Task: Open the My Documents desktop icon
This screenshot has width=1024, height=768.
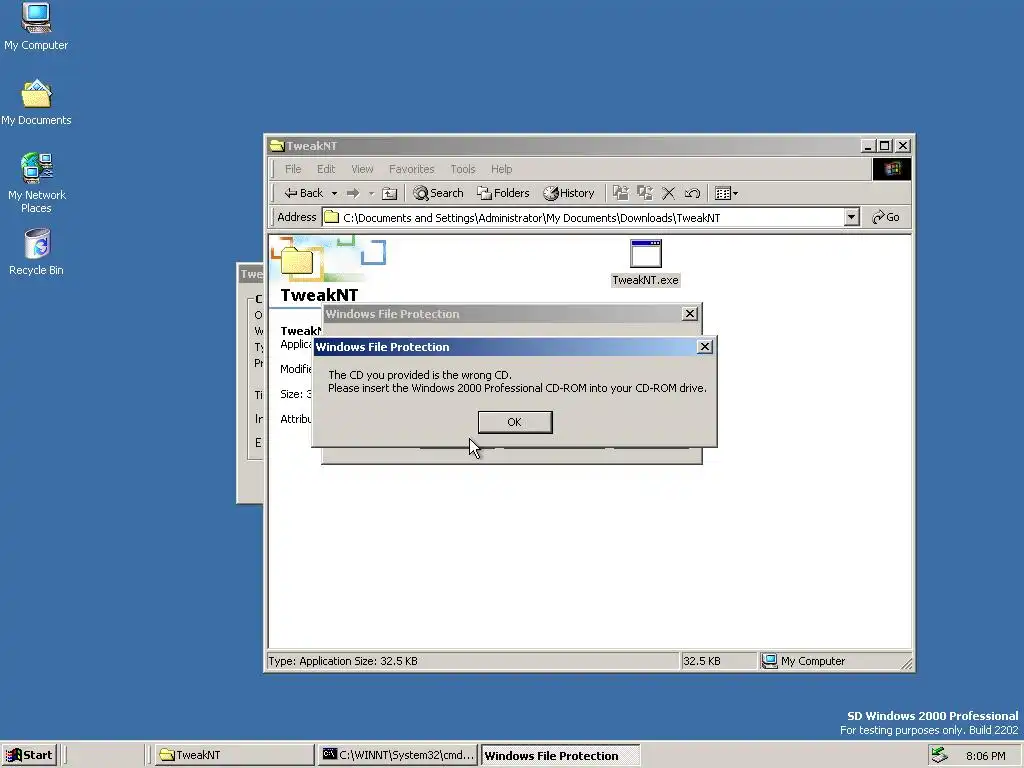Action: coord(36,103)
